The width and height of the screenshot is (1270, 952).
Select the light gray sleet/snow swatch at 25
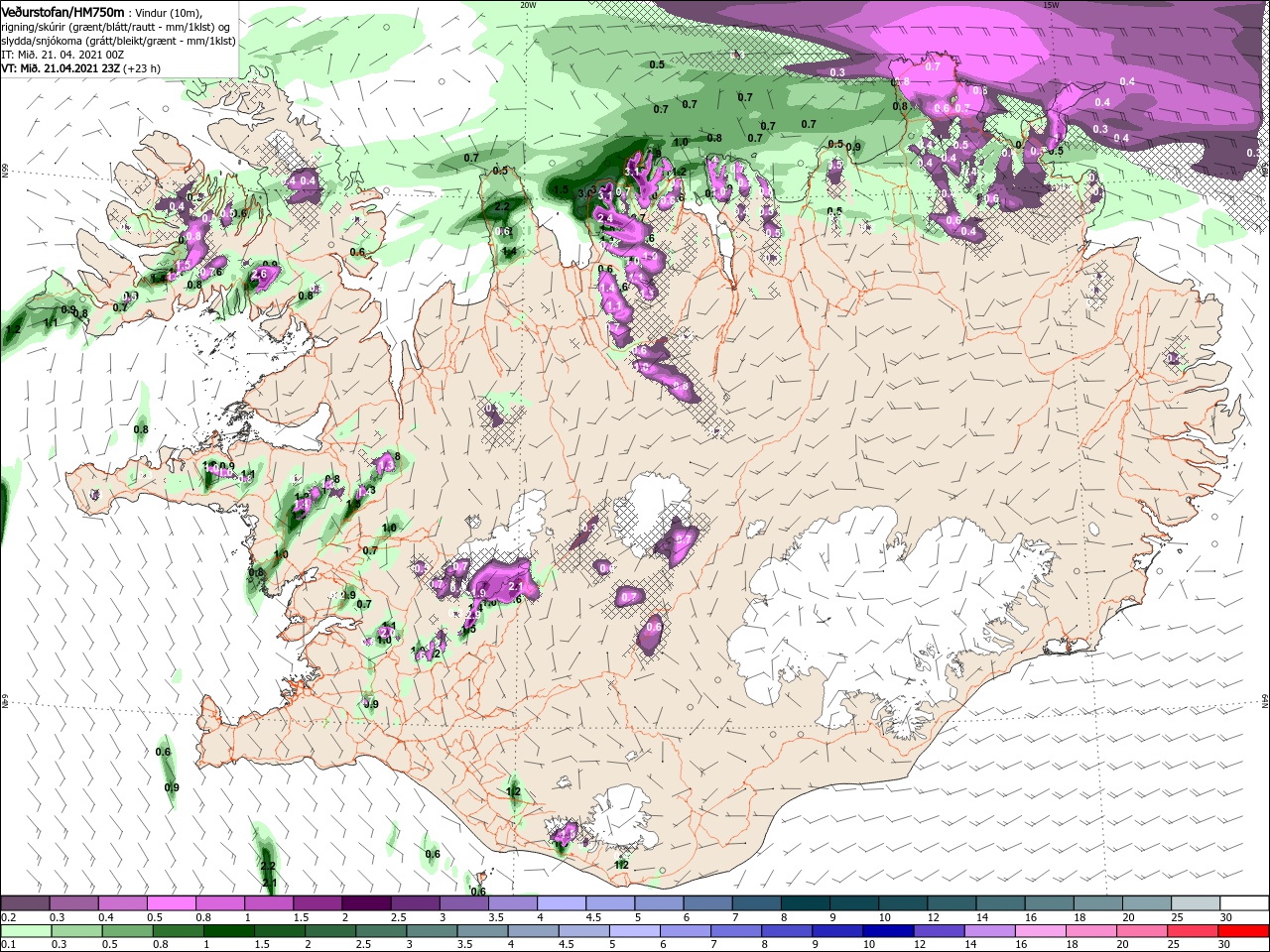pos(1195,903)
